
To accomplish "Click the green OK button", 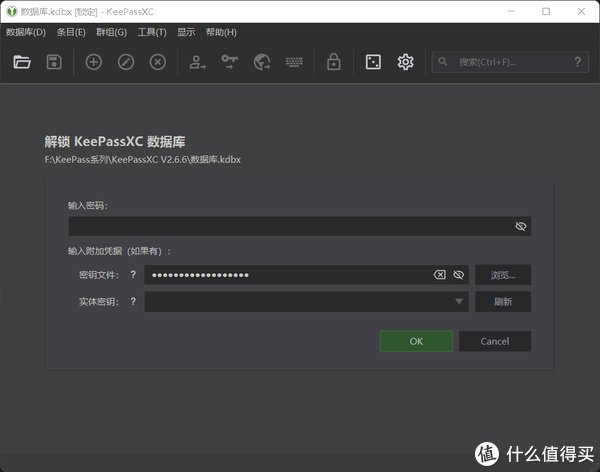I will point(416,341).
